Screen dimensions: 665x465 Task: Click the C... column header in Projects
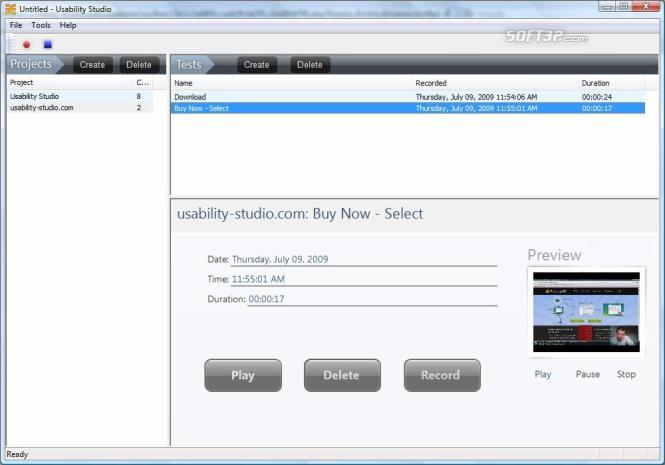(x=143, y=82)
